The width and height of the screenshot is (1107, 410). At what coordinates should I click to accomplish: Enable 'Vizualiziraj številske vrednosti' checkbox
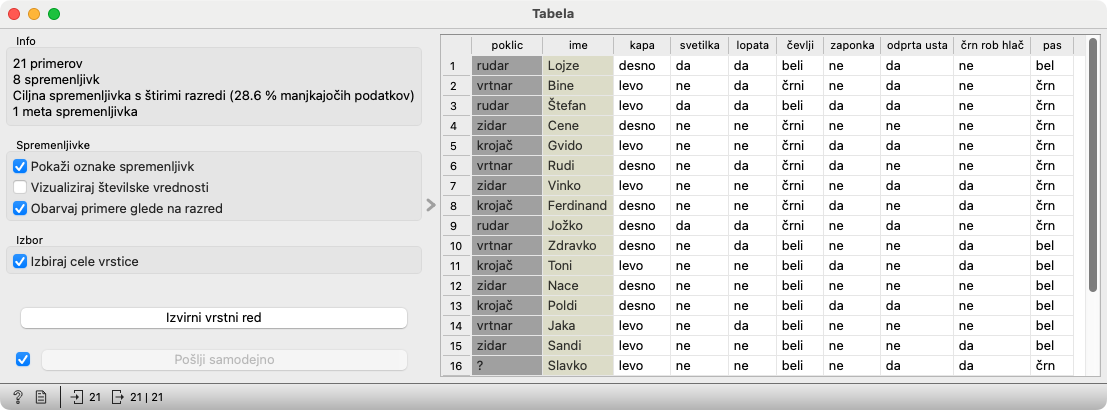pos(20,187)
